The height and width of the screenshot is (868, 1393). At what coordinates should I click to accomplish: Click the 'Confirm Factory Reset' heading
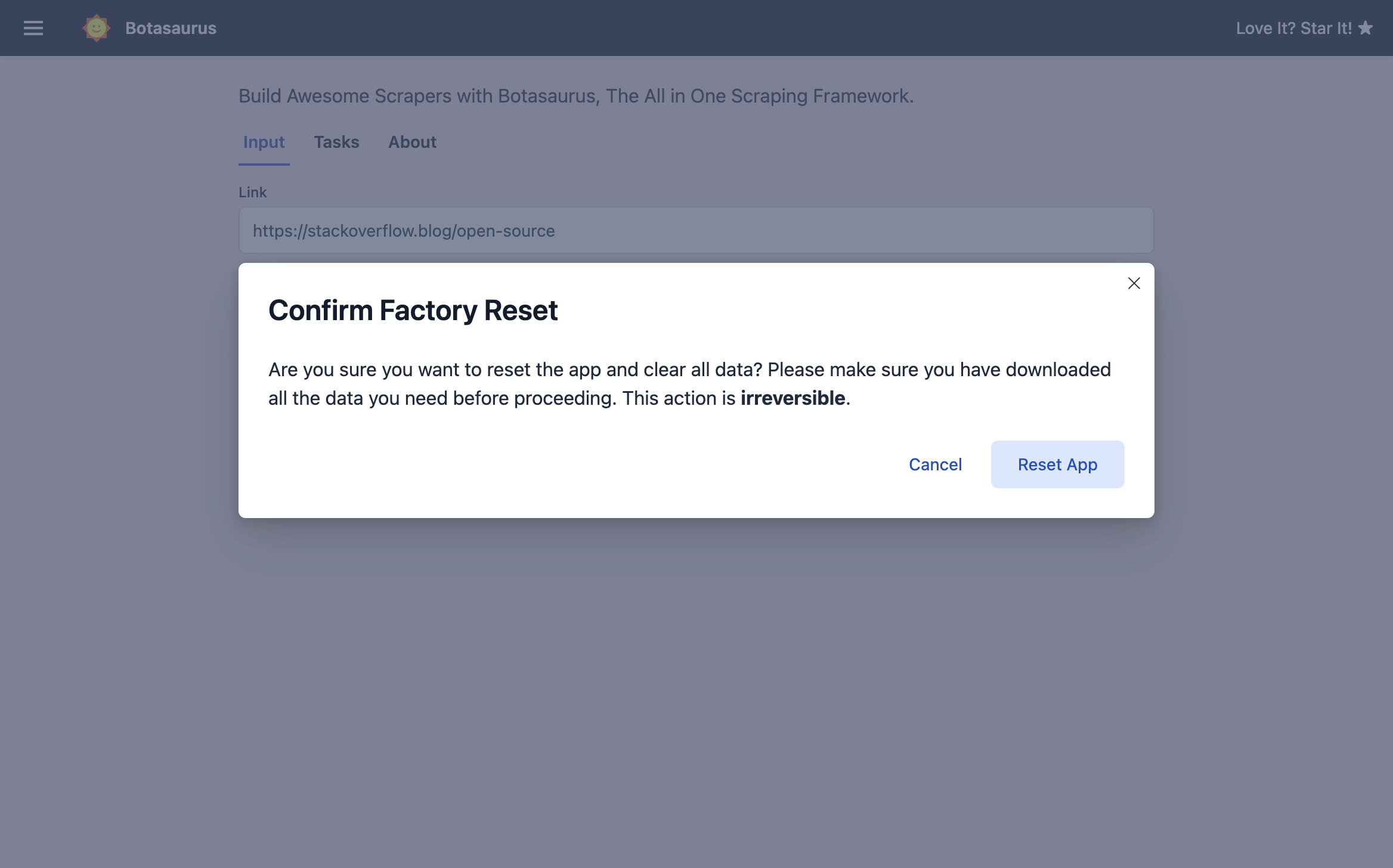pyautogui.click(x=413, y=310)
